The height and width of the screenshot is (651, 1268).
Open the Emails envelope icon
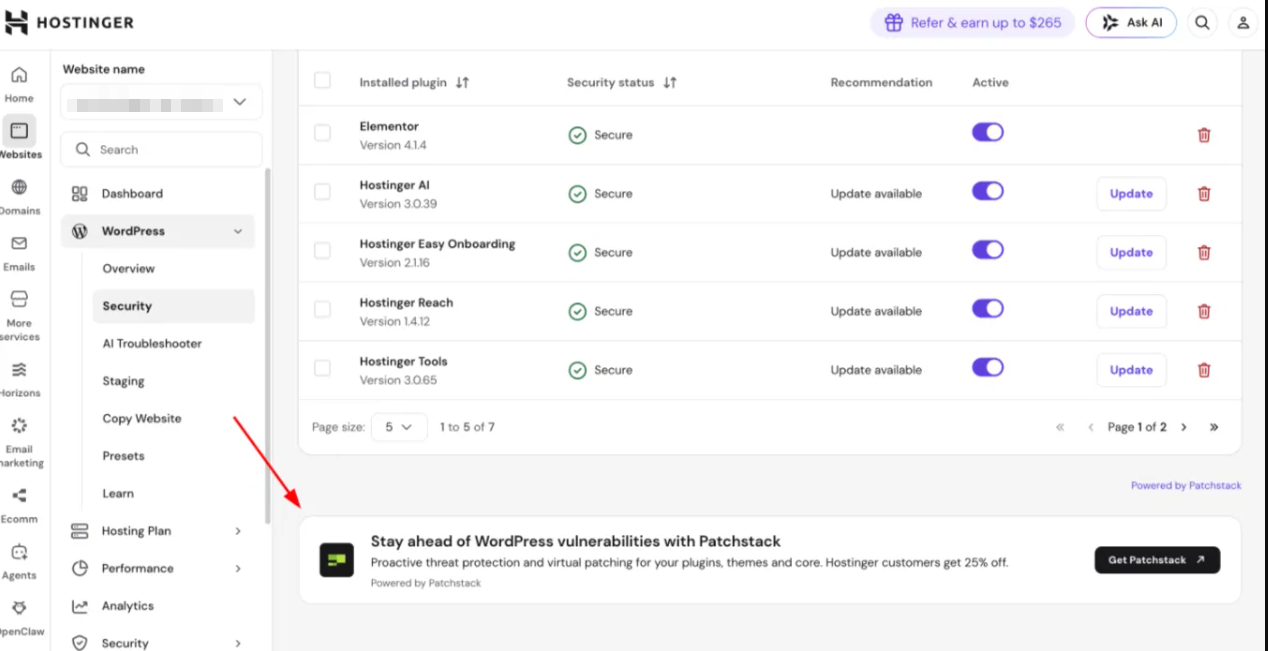[19, 244]
